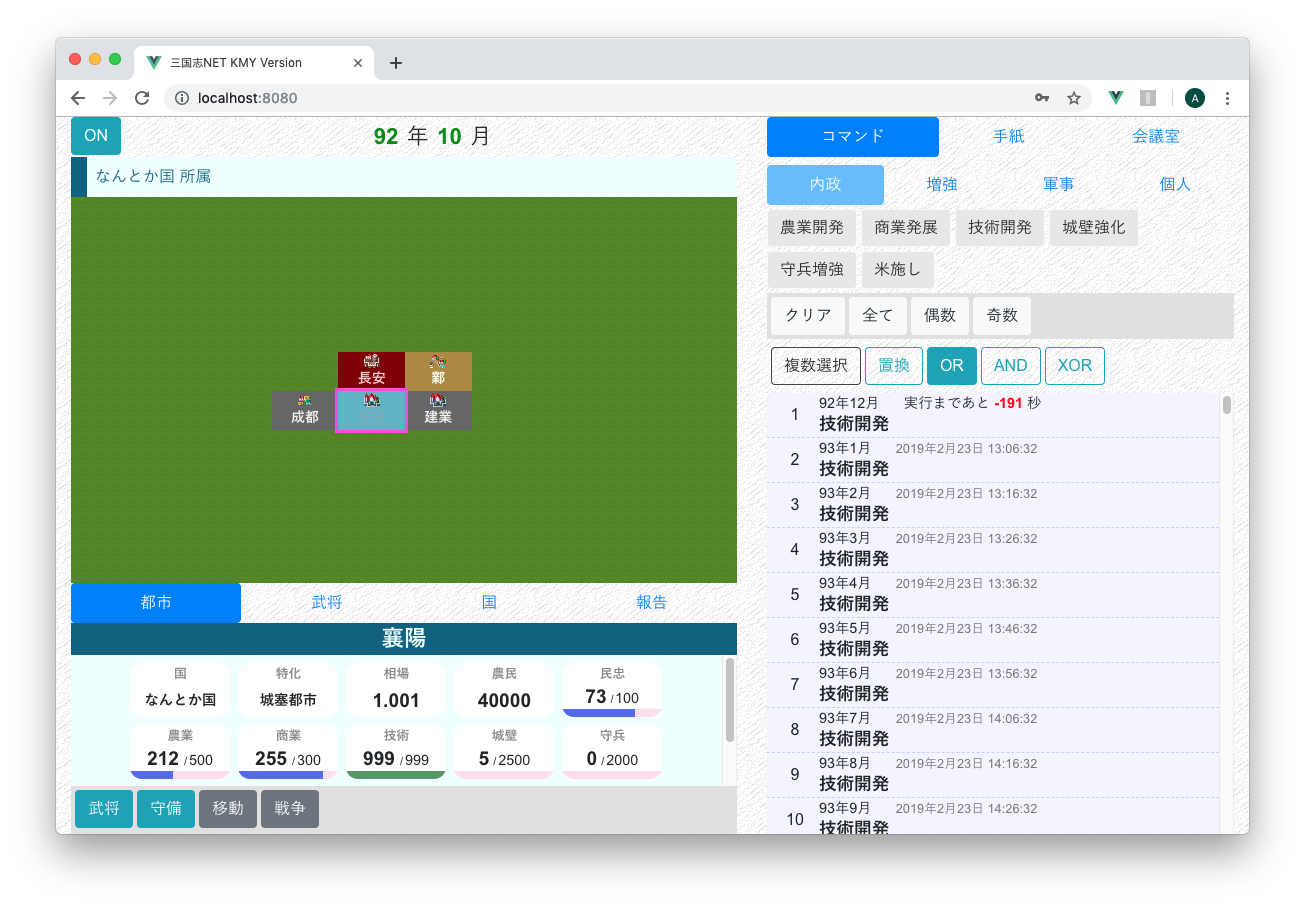Viewport: 1305px width, 908px height.
Task: Select the 鄴 city tile on the map
Action: (438, 371)
